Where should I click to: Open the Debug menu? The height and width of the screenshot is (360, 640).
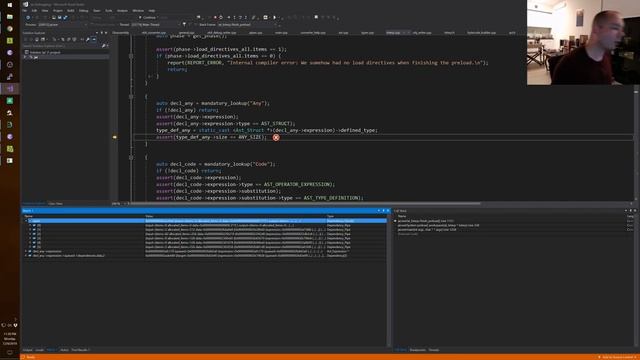click(x=84, y=11)
